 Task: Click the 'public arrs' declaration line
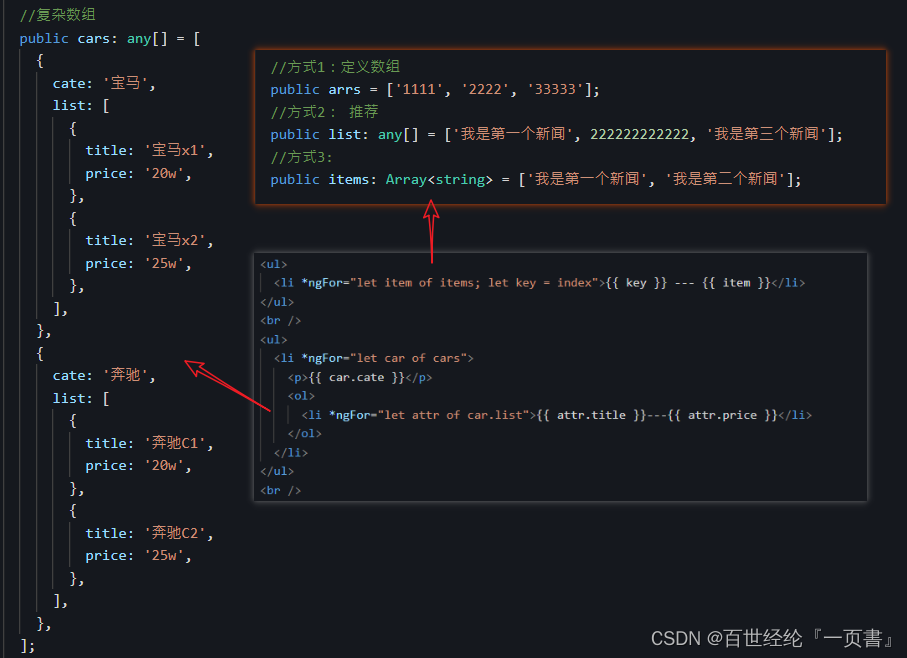point(435,90)
